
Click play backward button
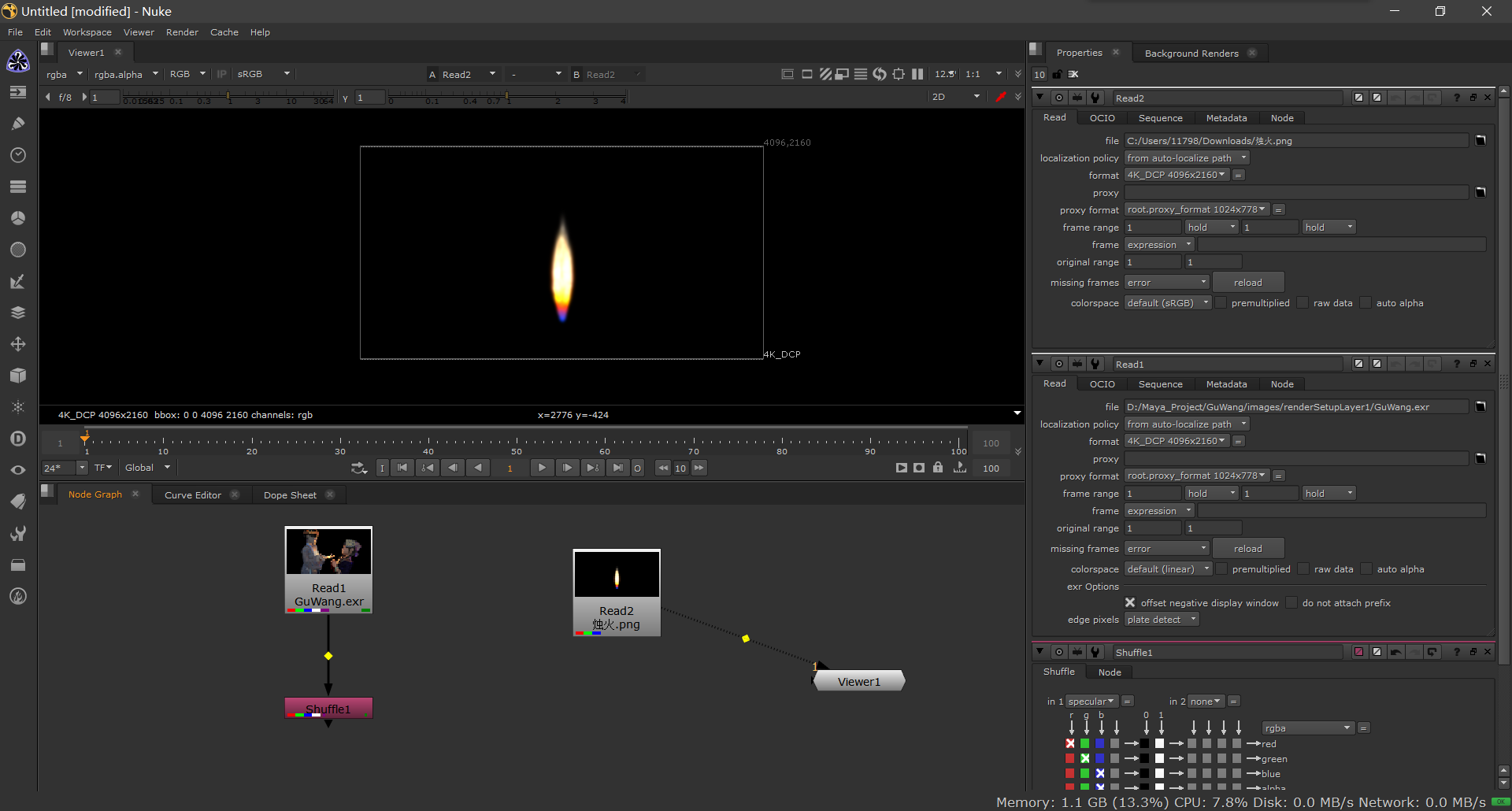point(477,468)
